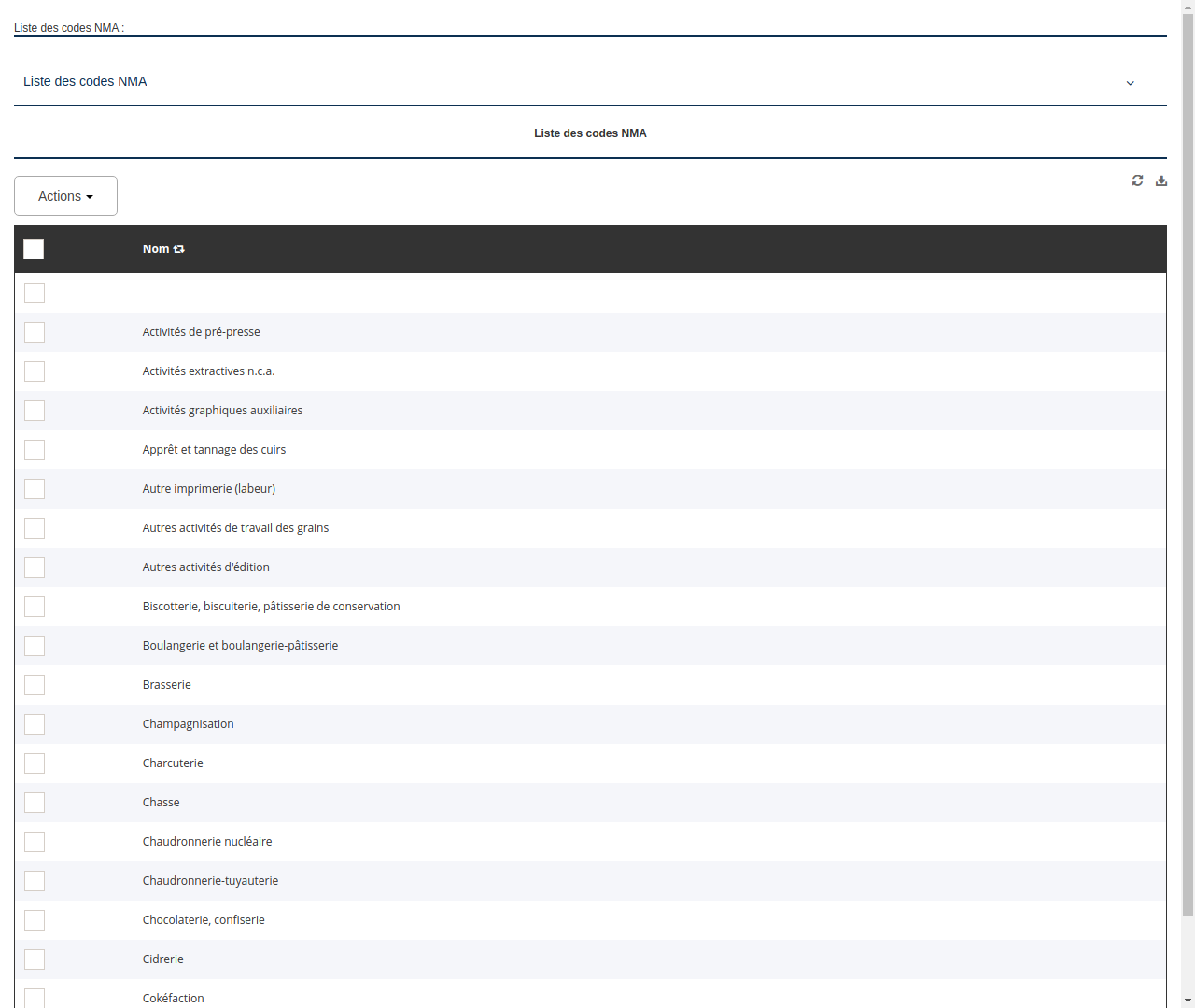Viewport: 1195px width, 1008px height.
Task: Open the Actions dropdown
Action: (x=65, y=196)
